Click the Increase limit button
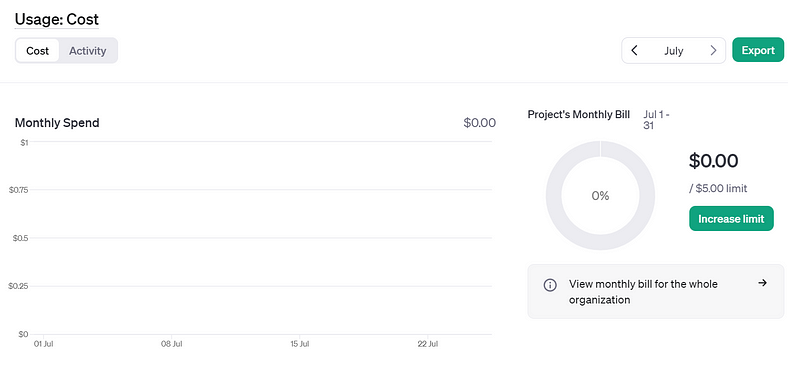Image resolution: width=788 pixels, height=366 pixels. point(731,219)
